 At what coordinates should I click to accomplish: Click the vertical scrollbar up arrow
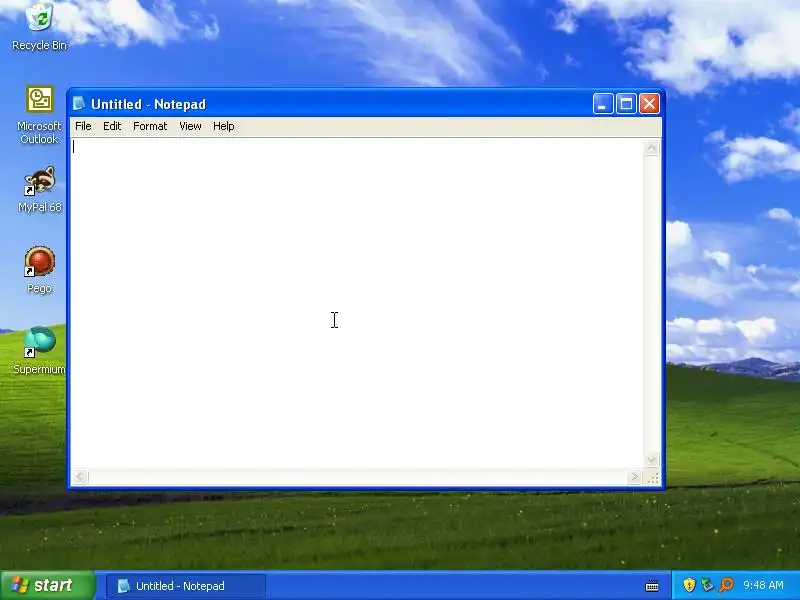coord(652,148)
